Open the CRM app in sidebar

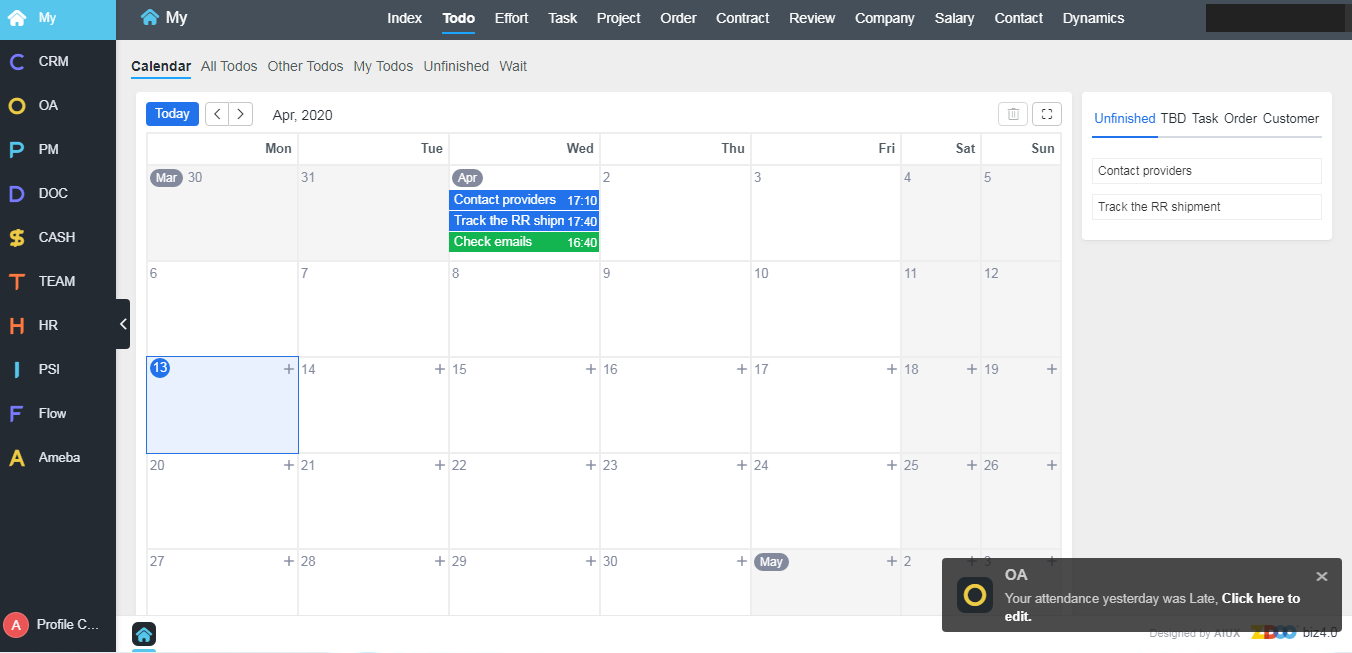pos(58,61)
